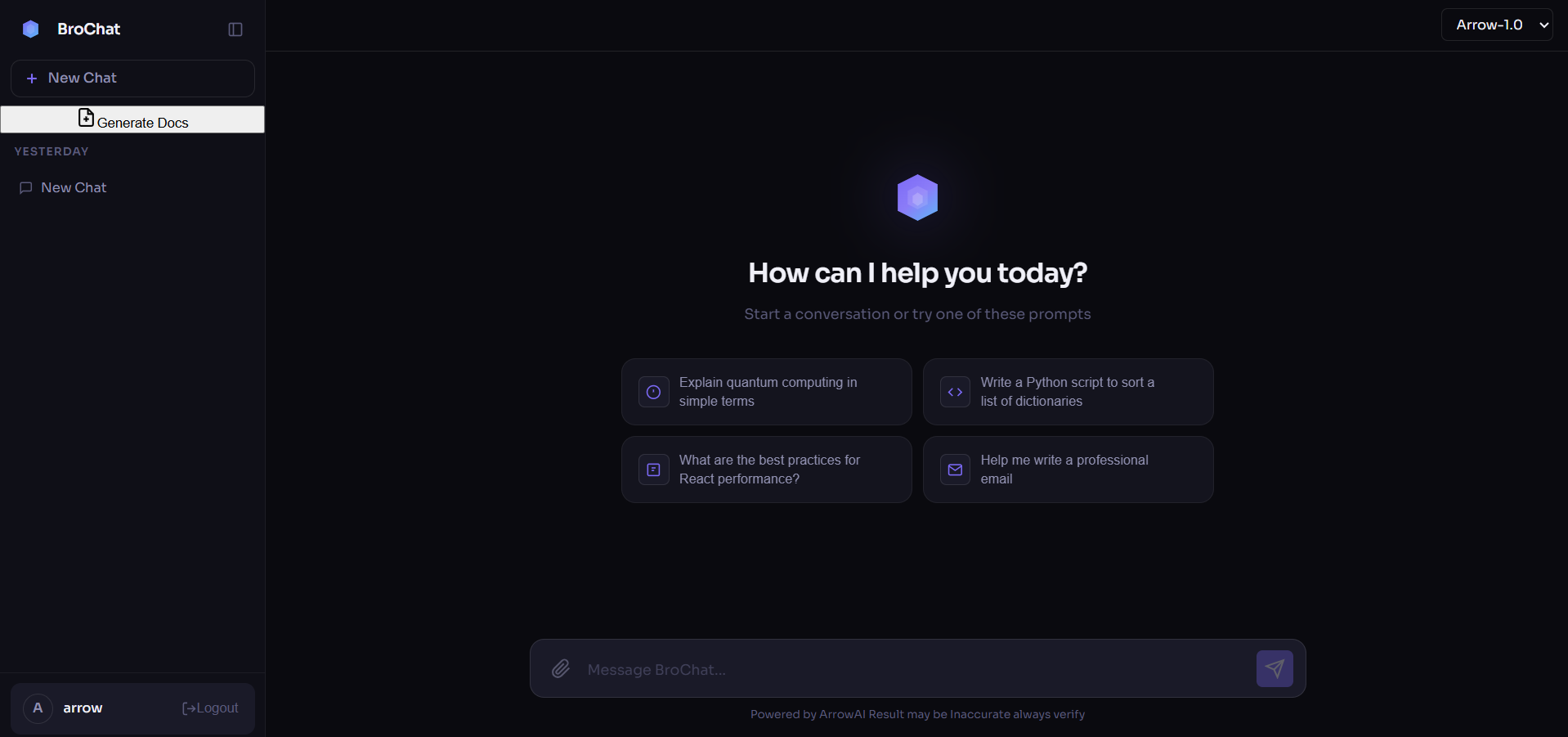Click the envelope icon on email prompt
Screen dimensions: 1568x737
pyautogui.click(x=955, y=470)
